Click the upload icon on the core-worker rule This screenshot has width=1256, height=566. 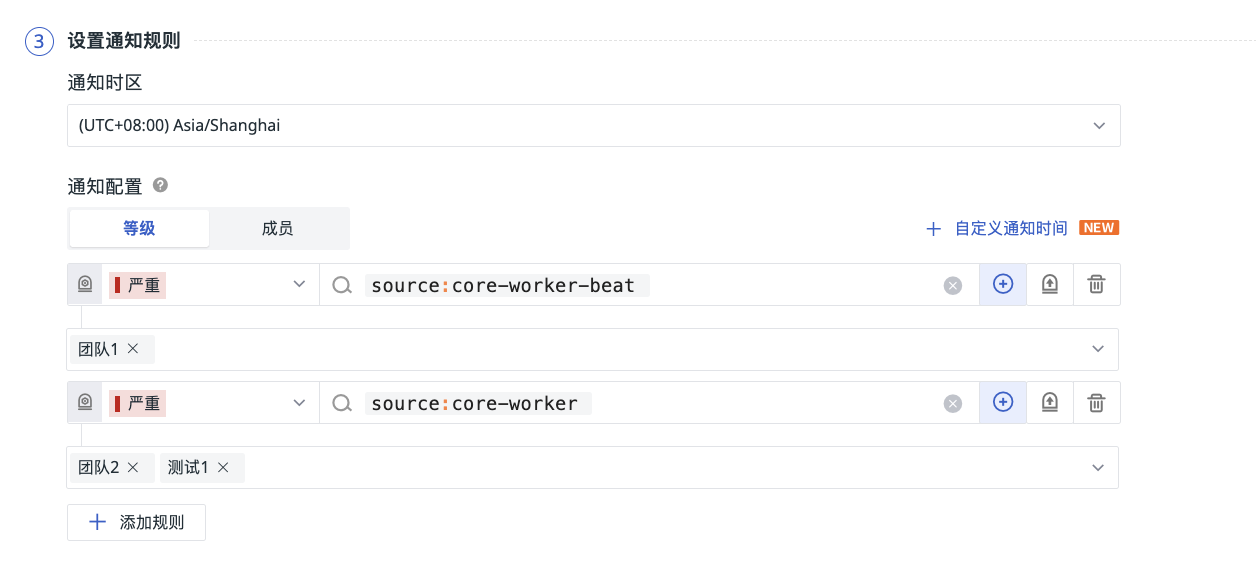coord(1050,403)
